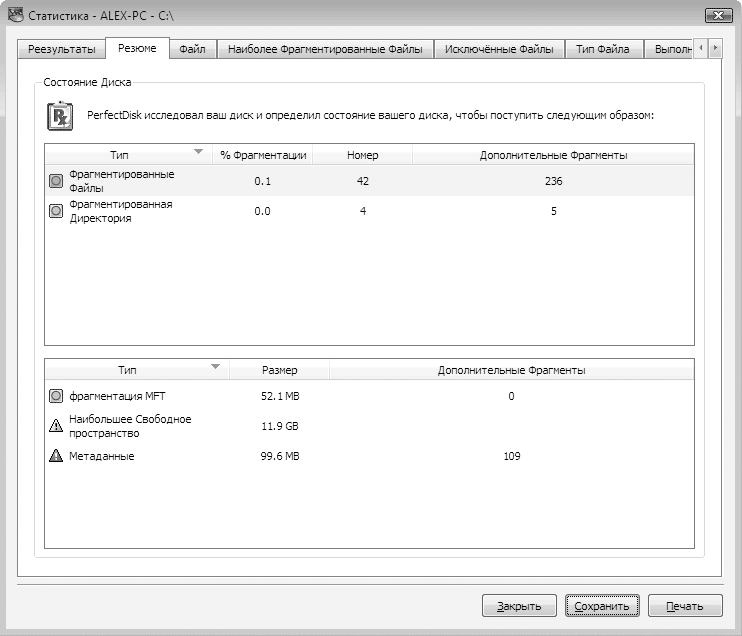Sort by % Фрагментации column header

point(263,155)
